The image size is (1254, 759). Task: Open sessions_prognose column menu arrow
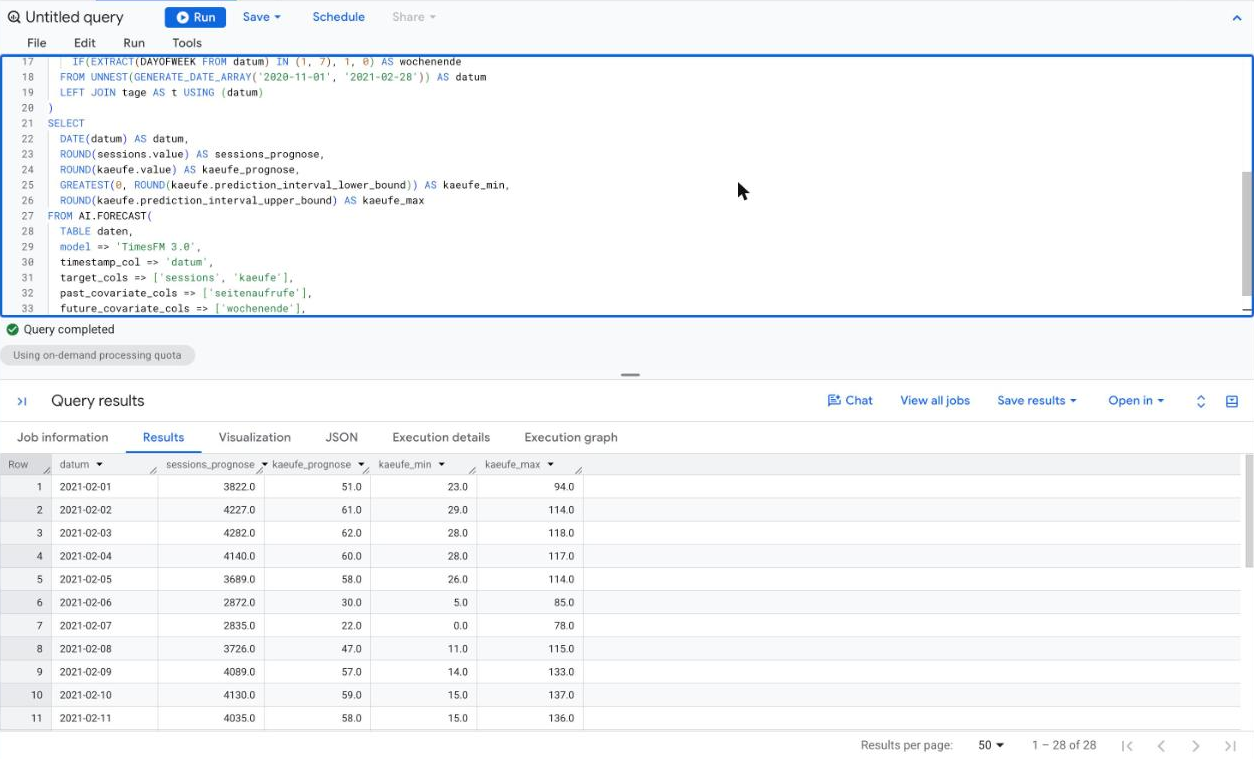pos(264,465)
